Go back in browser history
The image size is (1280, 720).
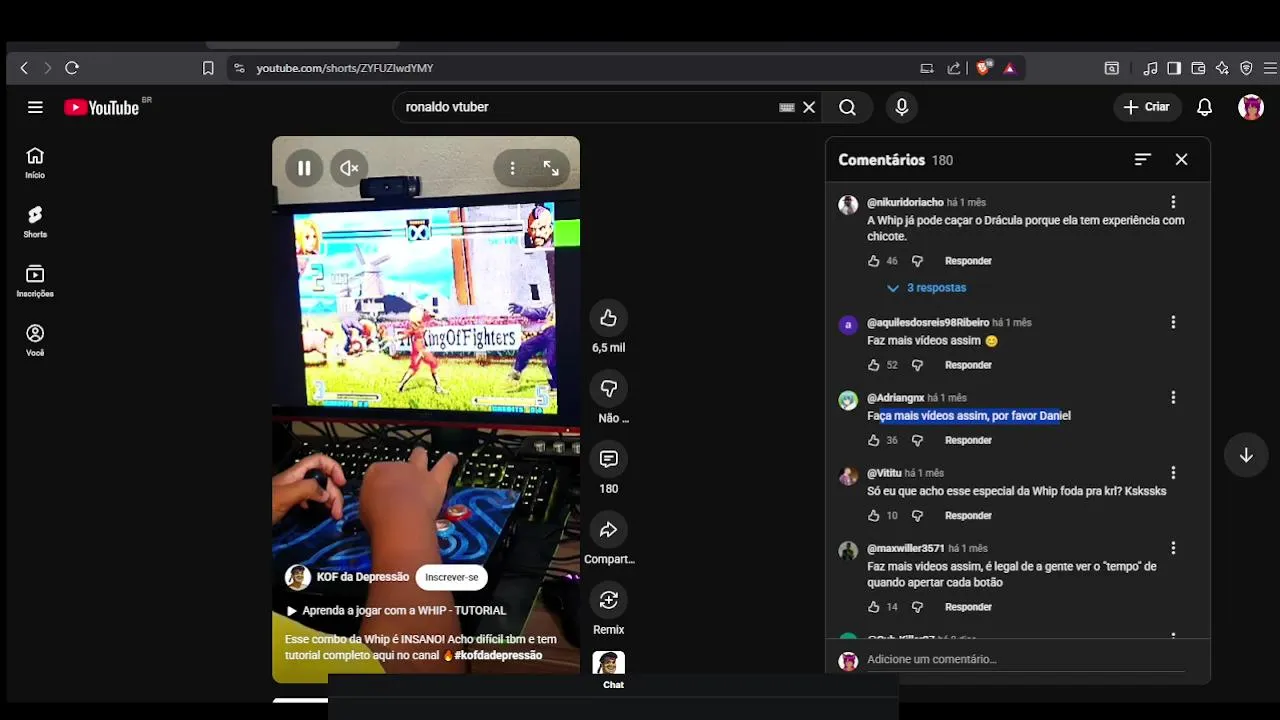(x=24, y=68)
